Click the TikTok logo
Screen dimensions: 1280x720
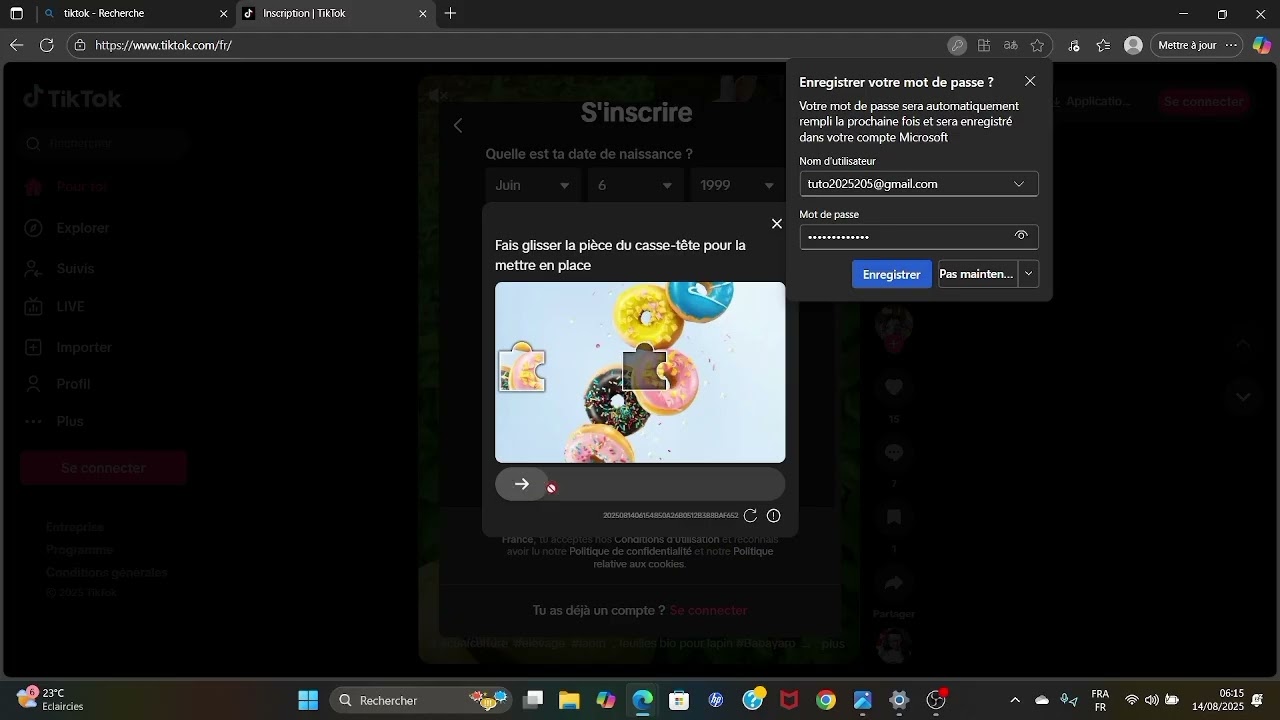pos(72,97)
